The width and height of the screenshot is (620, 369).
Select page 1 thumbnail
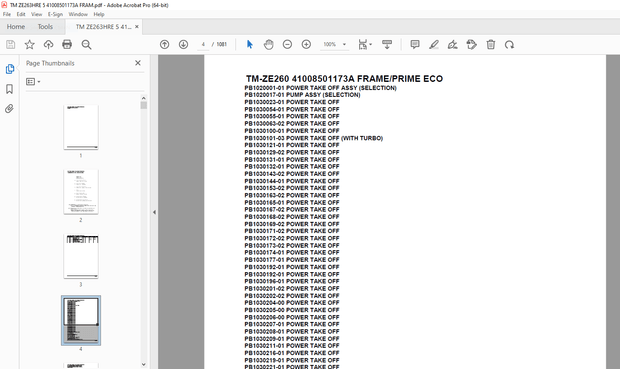click(81, 127)
